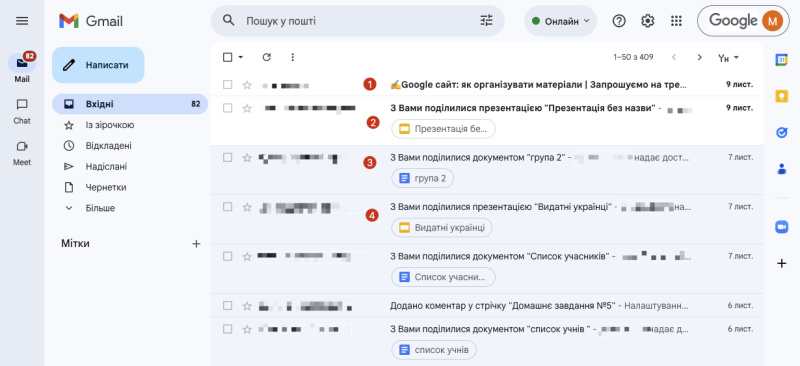This screenshot has width=800, height=366.
Task: Refresh the inbox list
Action: pos(266,57)
